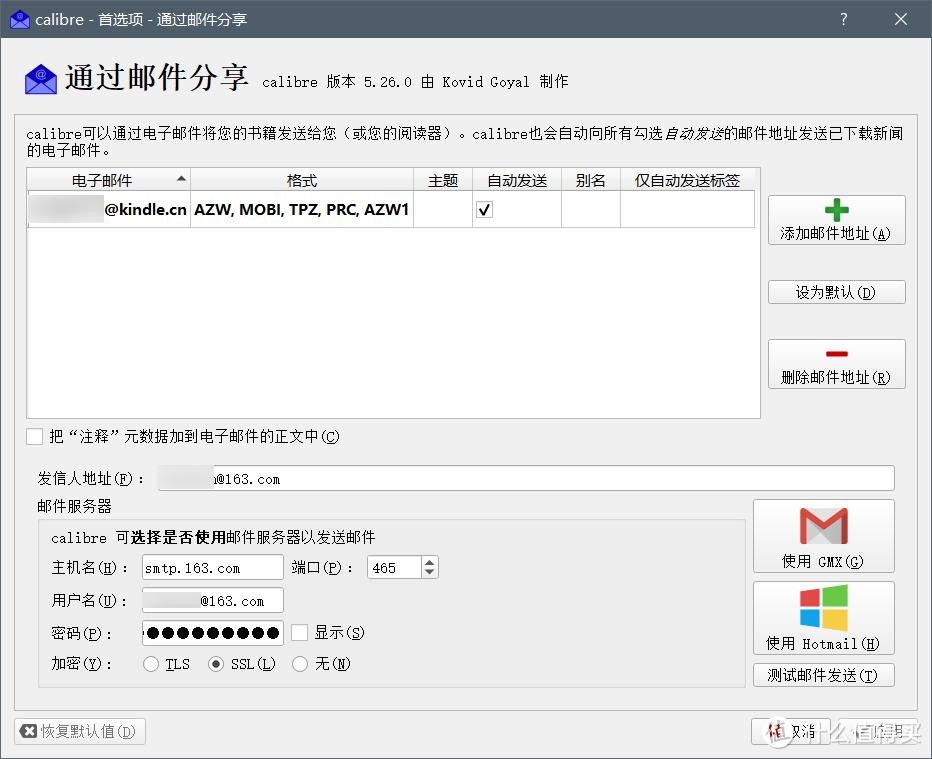Image resolution: width=932 pixels, height=759 pixels.
Task: Select TLS encryption option
Action: point(151,664)
